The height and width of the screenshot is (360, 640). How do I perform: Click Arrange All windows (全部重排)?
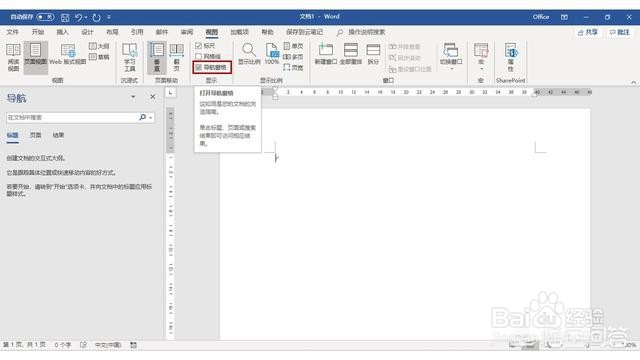pyautogui.click(x=351, y=54)
